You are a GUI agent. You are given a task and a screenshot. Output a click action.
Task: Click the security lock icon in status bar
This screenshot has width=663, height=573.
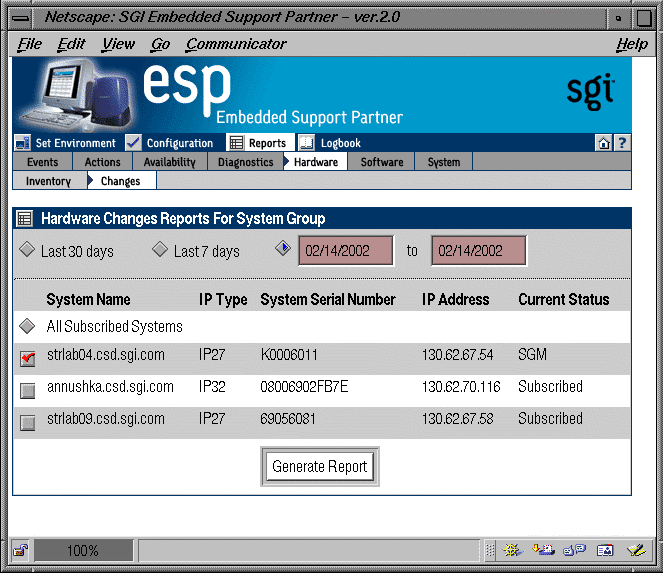(20, 550)
